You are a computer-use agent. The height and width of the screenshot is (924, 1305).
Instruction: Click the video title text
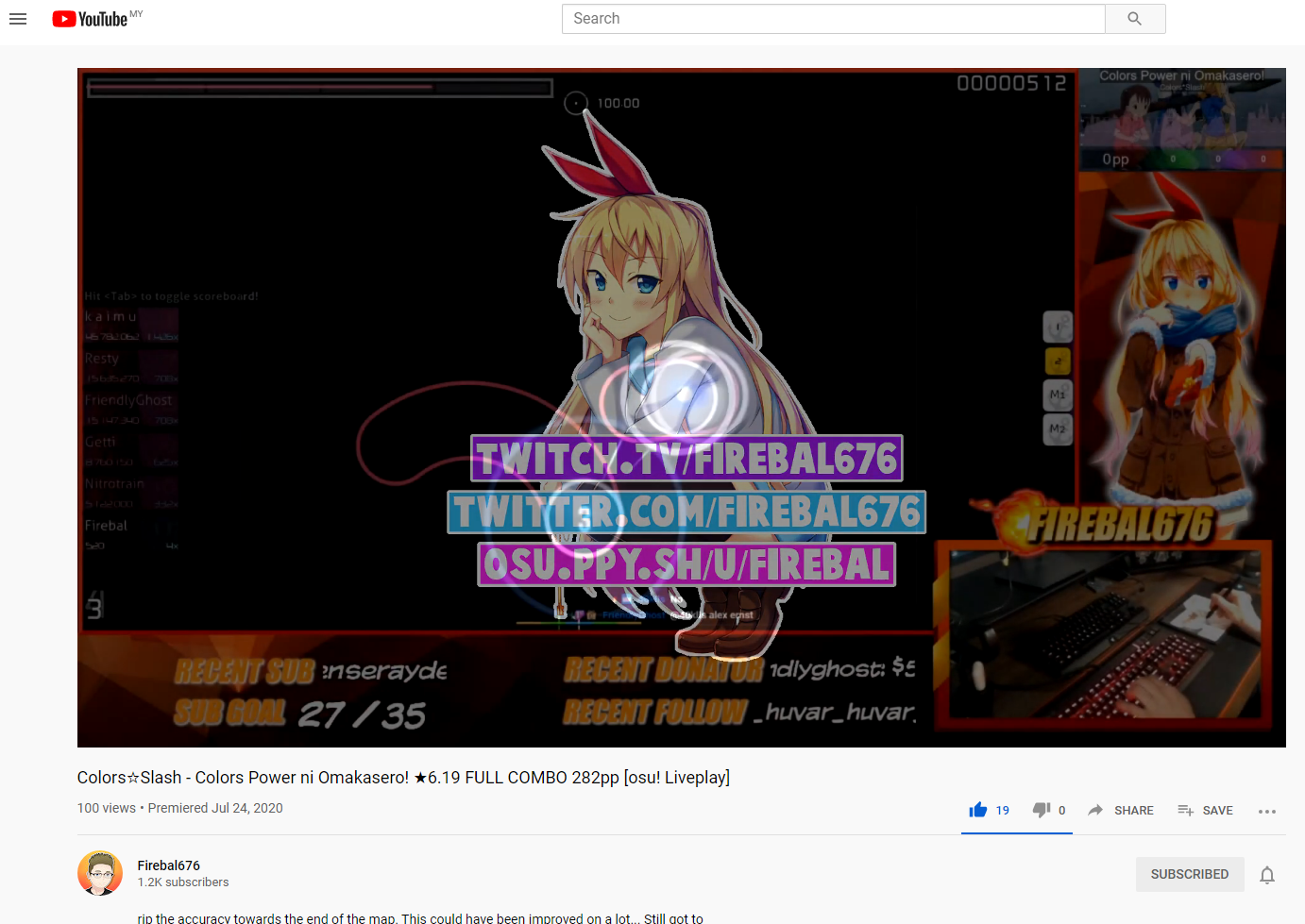pos(403,778)
